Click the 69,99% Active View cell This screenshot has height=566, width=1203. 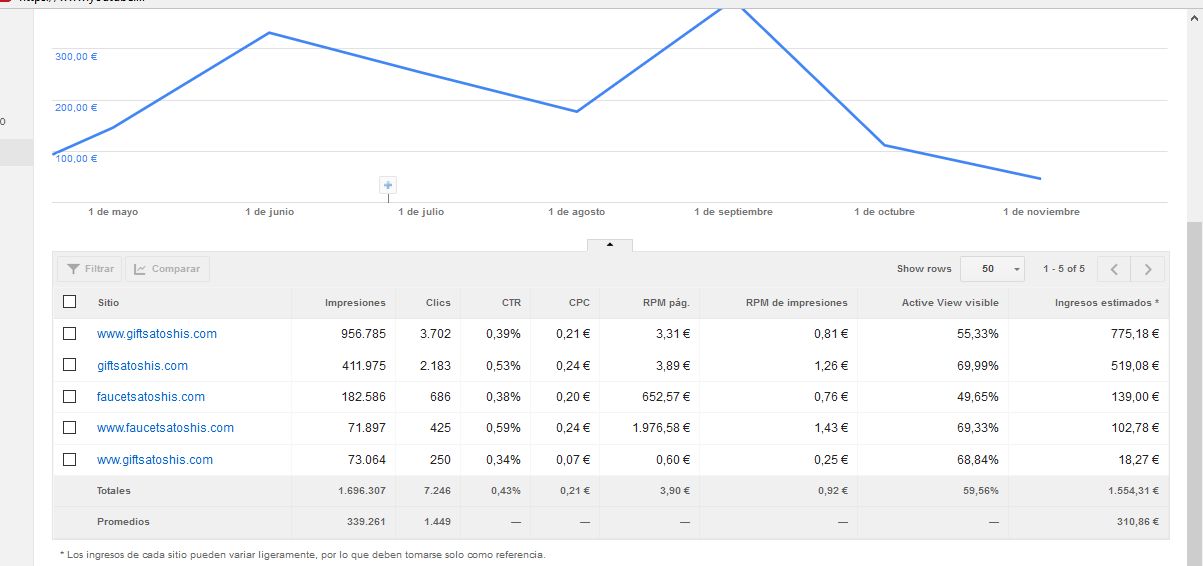pos(978,366)
